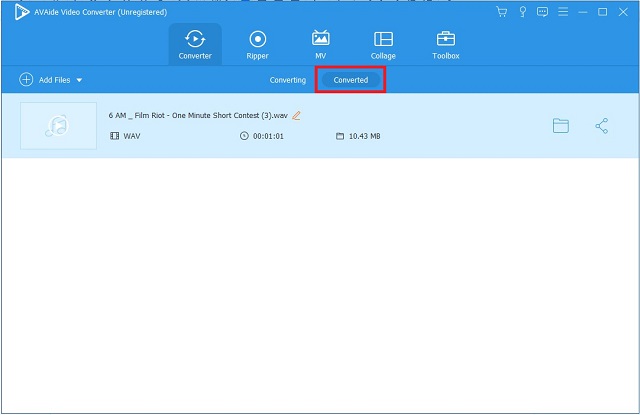This screenshot has height=415, width=640.
Task: Click the AVAide app logo icon
Action: pos(22,12)
